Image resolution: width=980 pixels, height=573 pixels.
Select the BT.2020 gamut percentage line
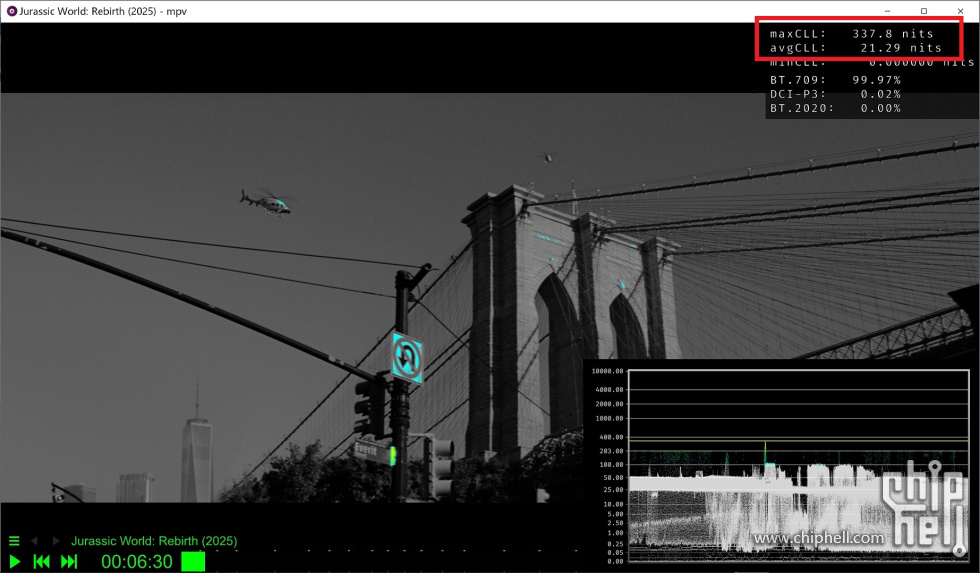[835, 108]
